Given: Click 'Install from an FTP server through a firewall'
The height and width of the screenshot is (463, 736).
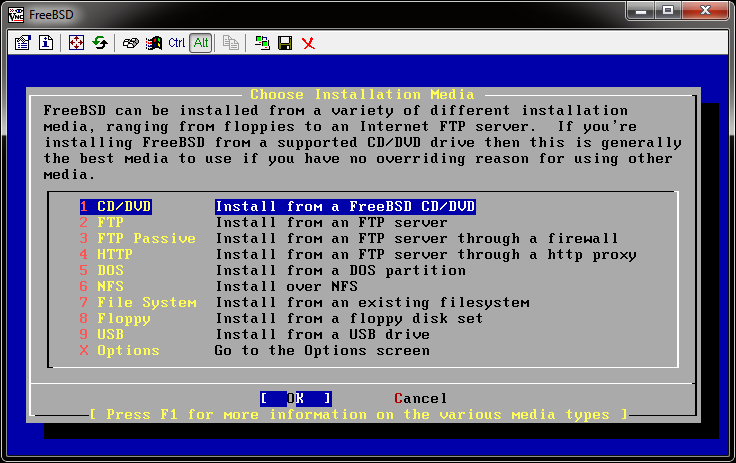Looking at the screenshot, I should point(417,239).
